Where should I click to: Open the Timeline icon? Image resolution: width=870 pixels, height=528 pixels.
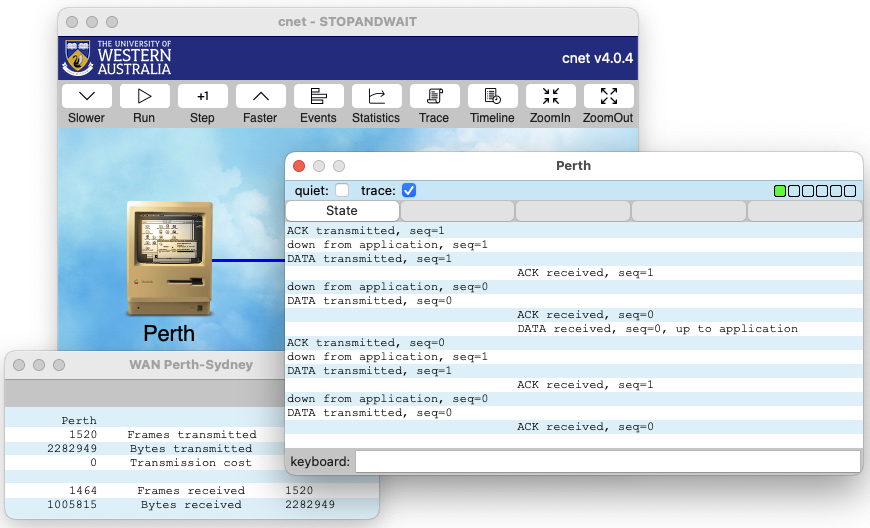pos(493,96)
